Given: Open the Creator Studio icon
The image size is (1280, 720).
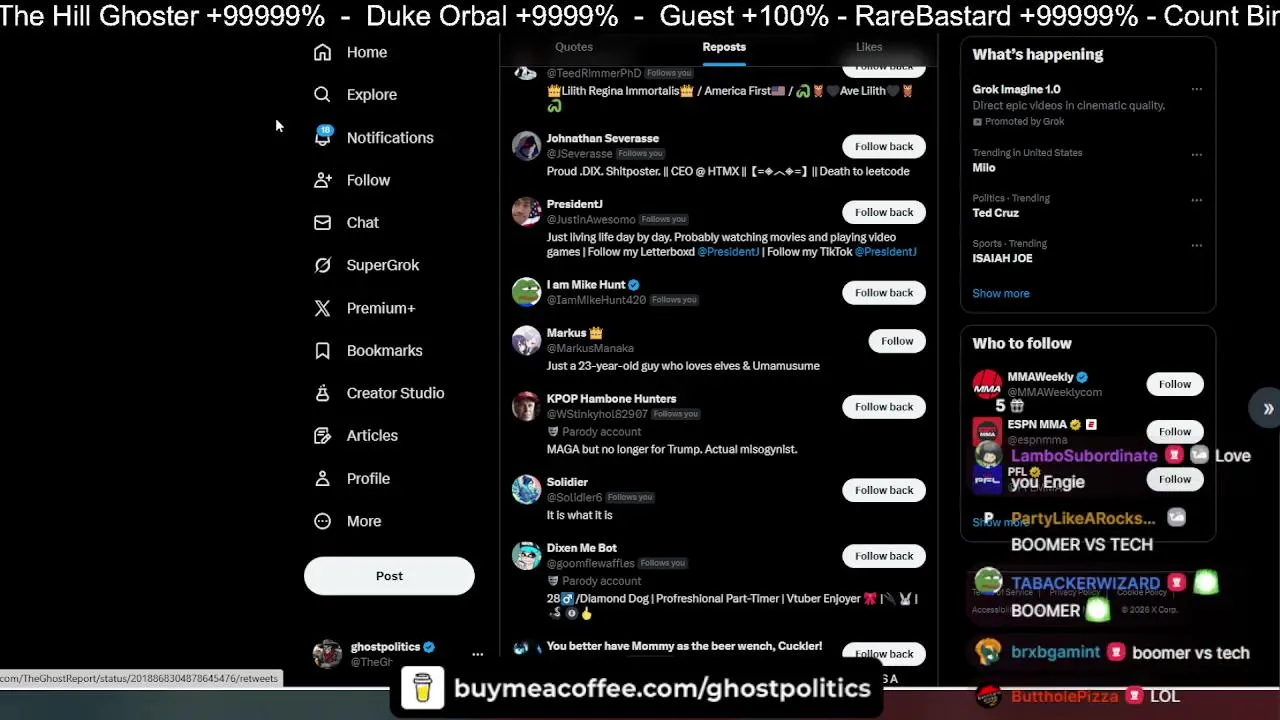Looking at the screenshot, I should (322, 393).
